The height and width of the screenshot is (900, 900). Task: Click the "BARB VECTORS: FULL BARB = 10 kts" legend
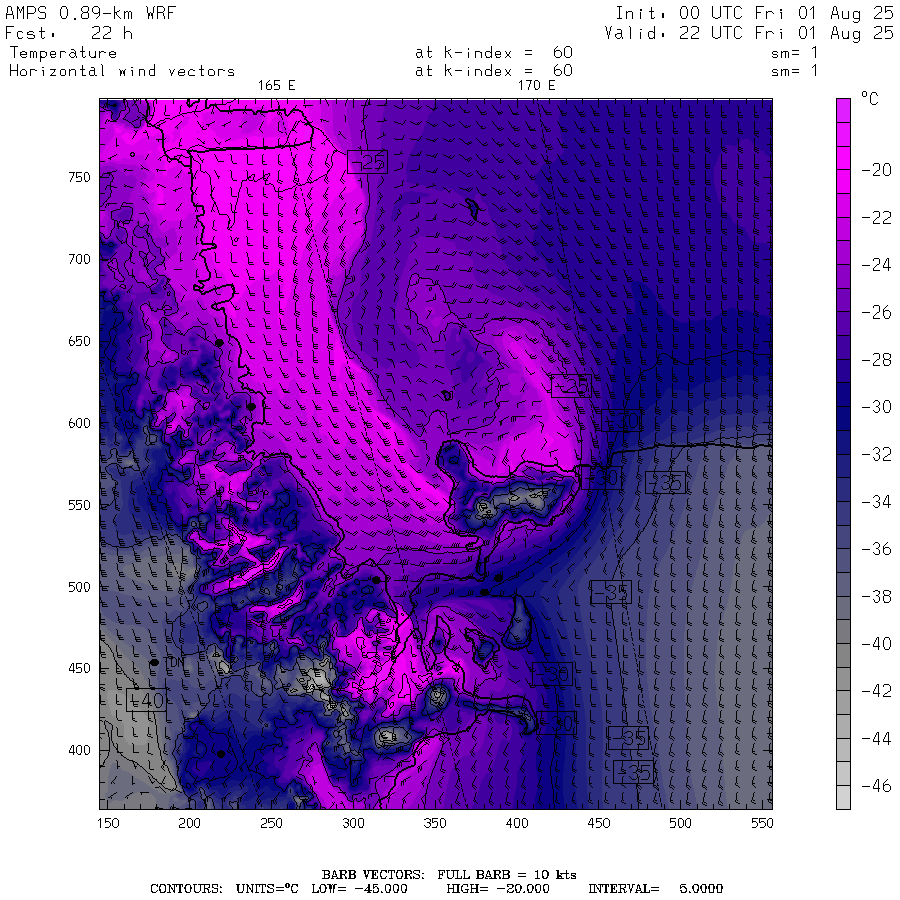coord(449,875)
